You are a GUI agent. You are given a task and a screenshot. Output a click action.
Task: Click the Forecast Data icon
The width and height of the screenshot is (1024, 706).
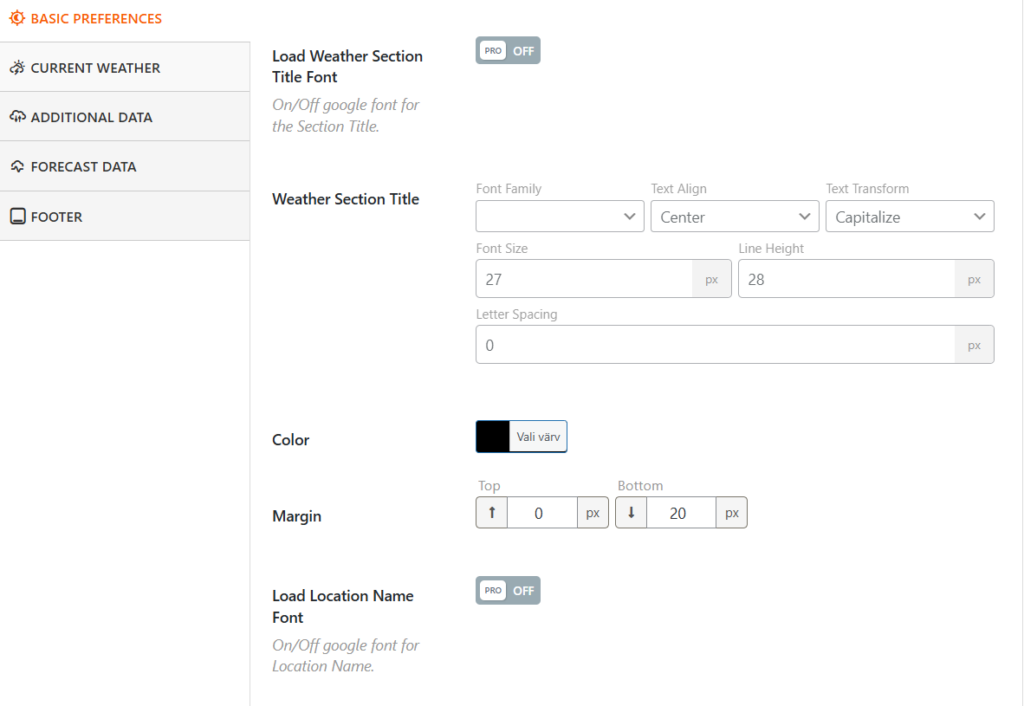click(x=17, y=167)
